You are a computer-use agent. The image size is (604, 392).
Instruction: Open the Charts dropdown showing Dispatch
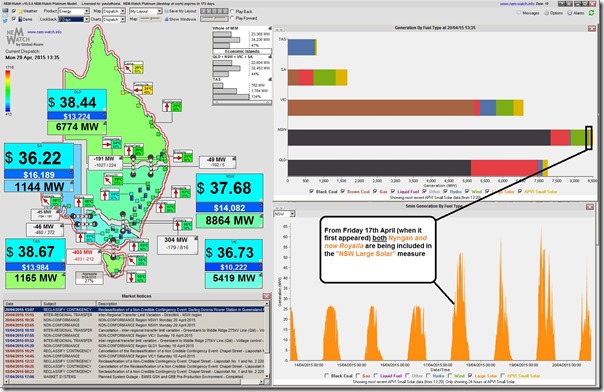tap(114, 19)
